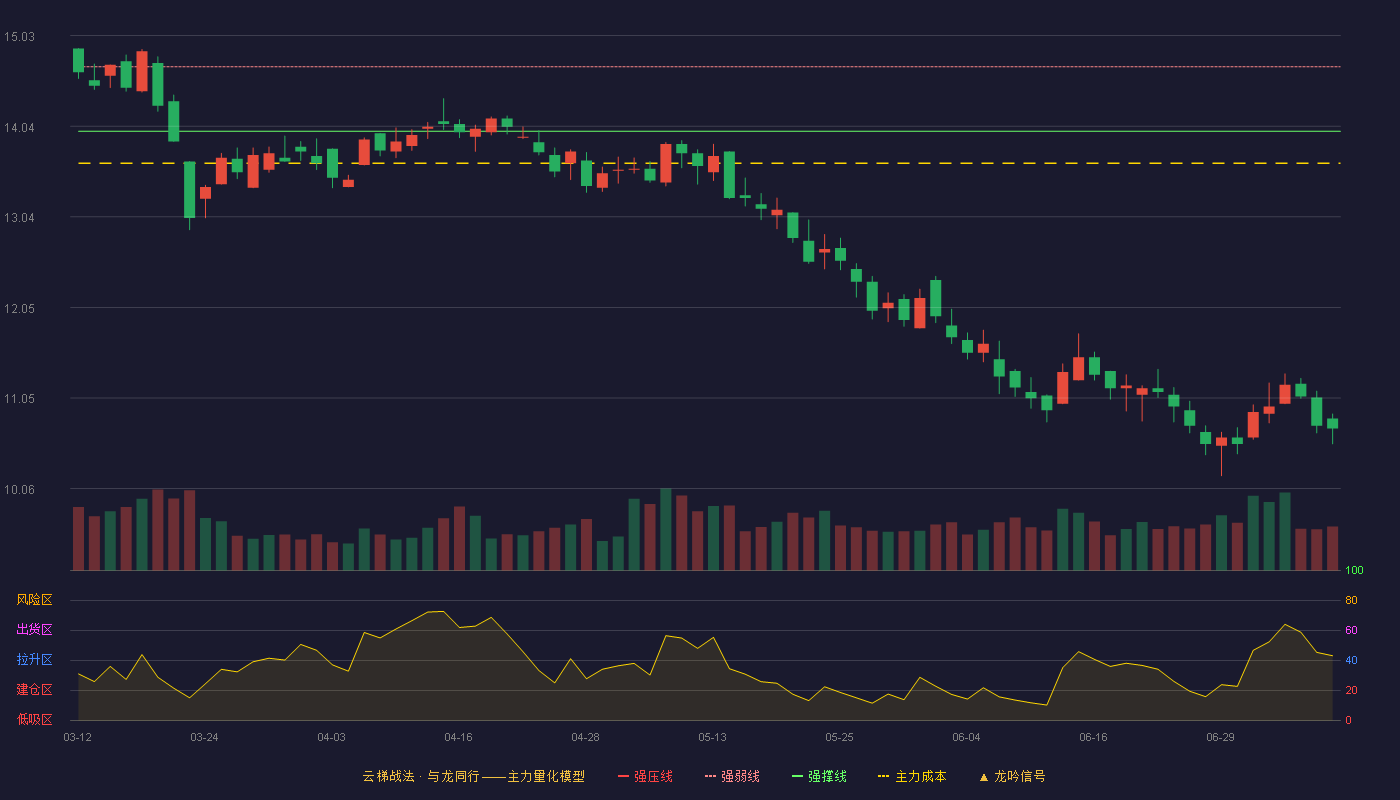Click the 云梯战法 主力量化模型 legend title
This screenshot has width=1400, height=800.
[474, 776]
